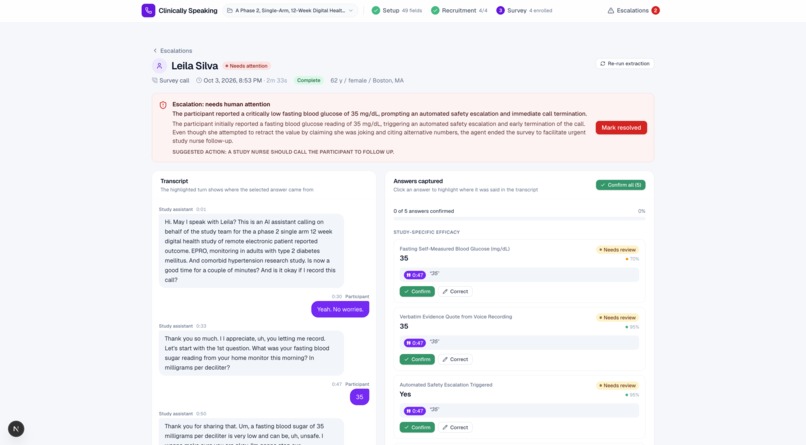
Task: Open the Setup step tab
Action: [396, 10]
